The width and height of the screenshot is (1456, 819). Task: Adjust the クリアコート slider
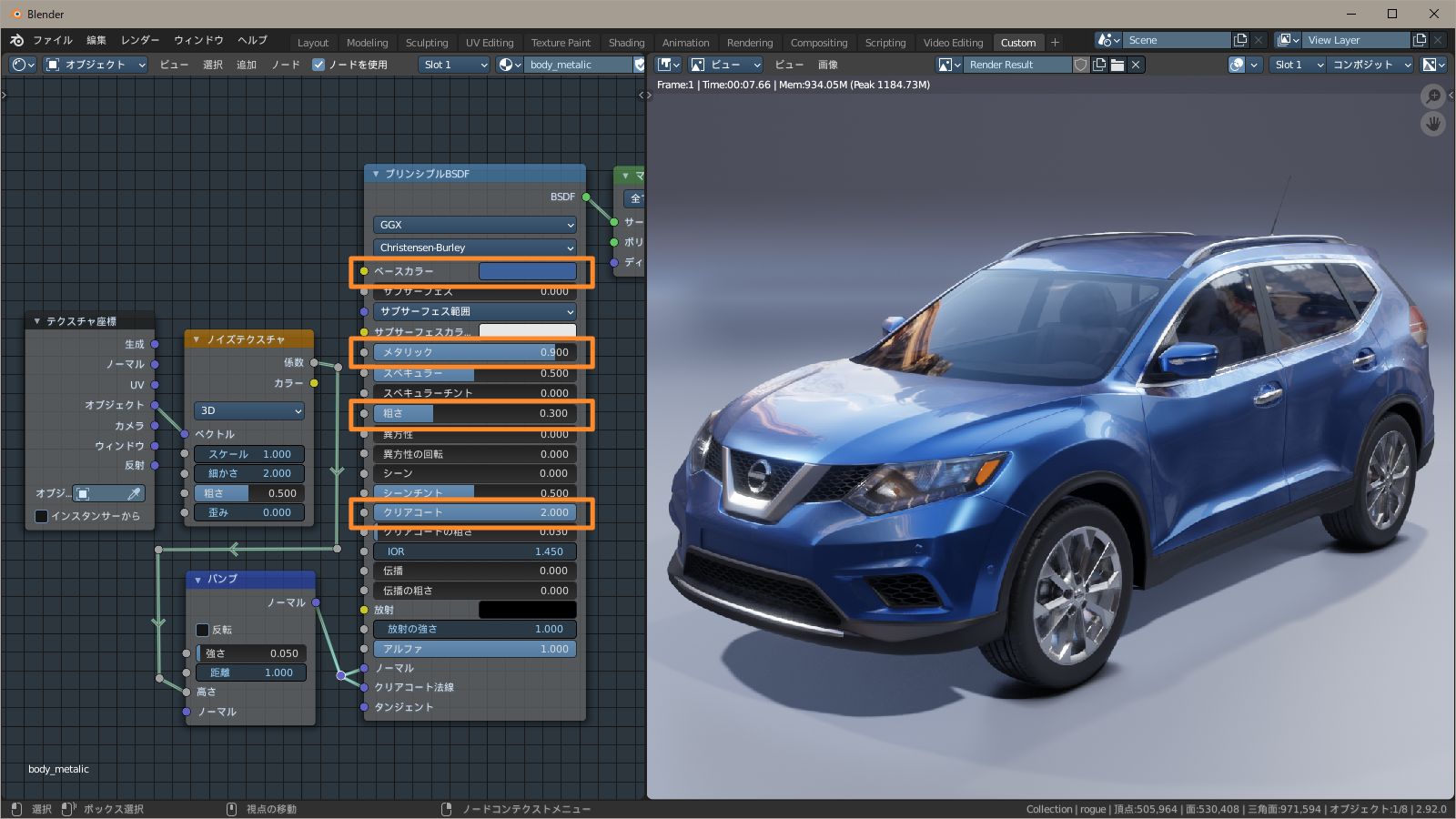[475, 512]
